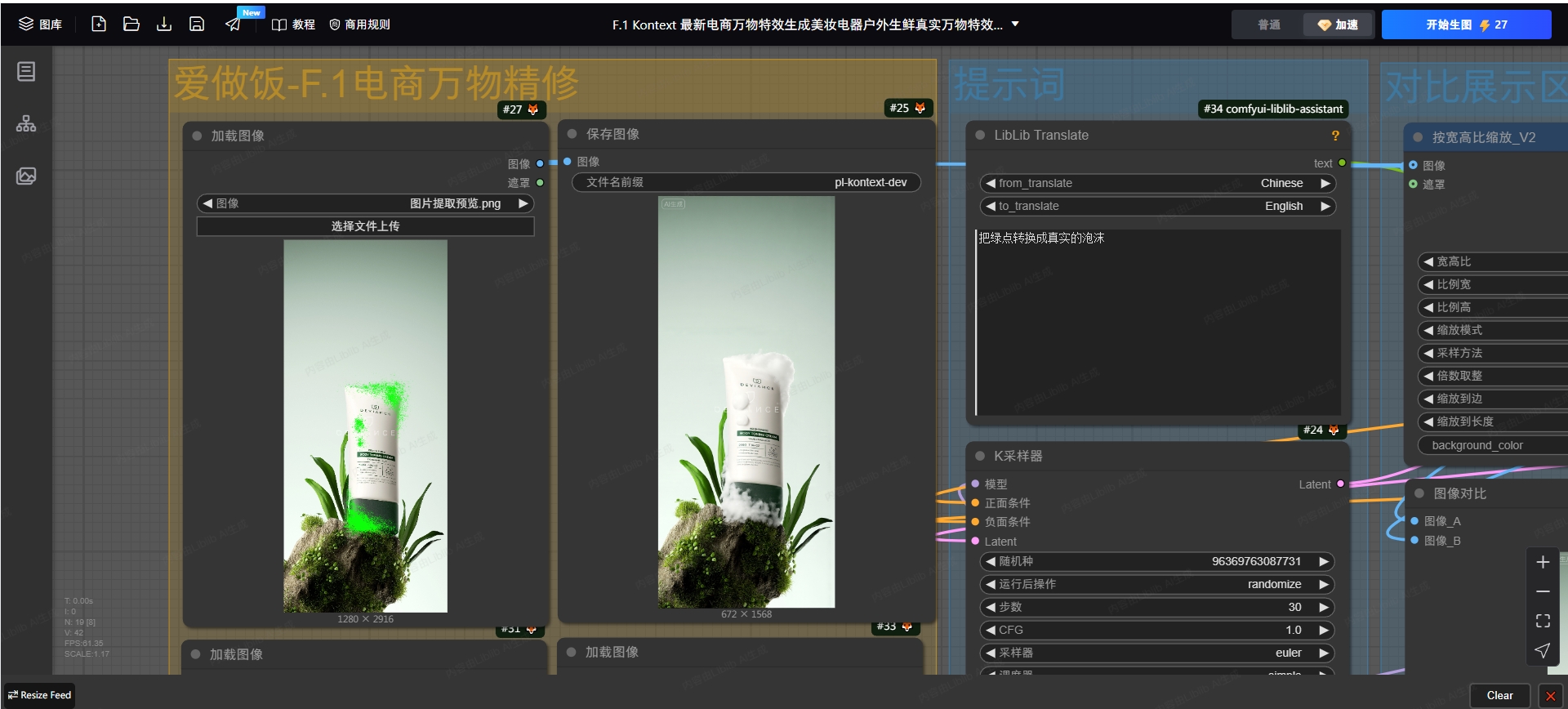Collapse the 加载图像 node #27
The height and width of the screenshot is (709, 1568).
click(197, 136)
